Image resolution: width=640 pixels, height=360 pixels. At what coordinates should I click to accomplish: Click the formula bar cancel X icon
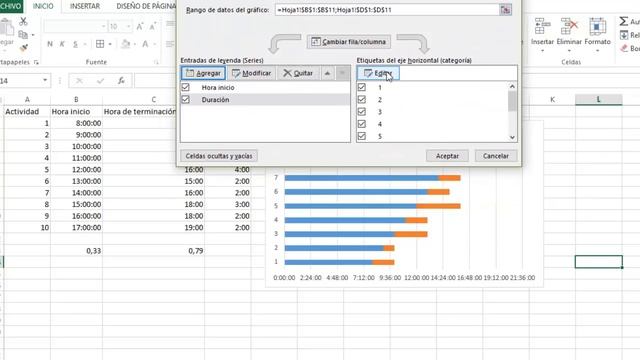click(79, 81)
